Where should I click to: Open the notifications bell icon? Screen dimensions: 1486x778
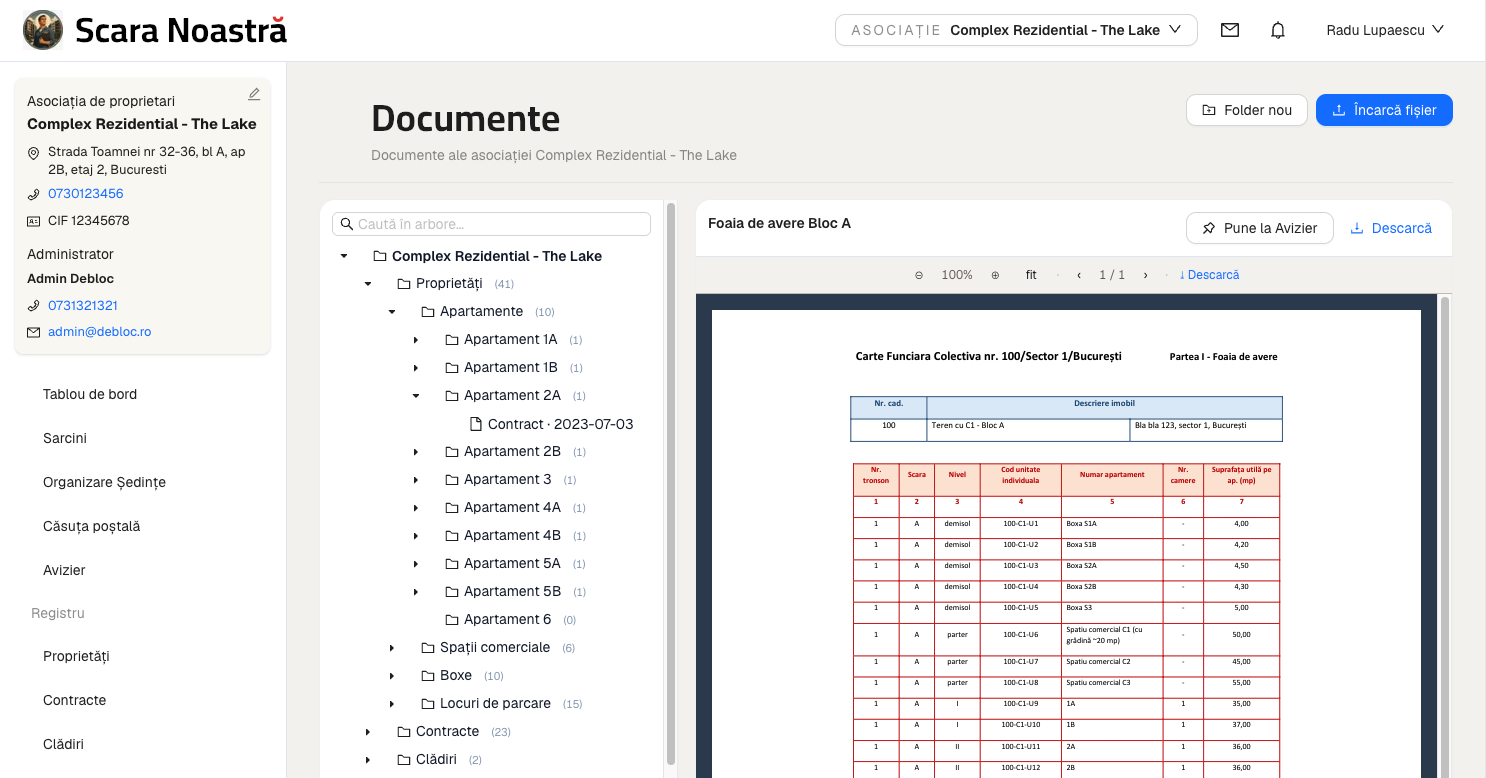pos(1278,30)
